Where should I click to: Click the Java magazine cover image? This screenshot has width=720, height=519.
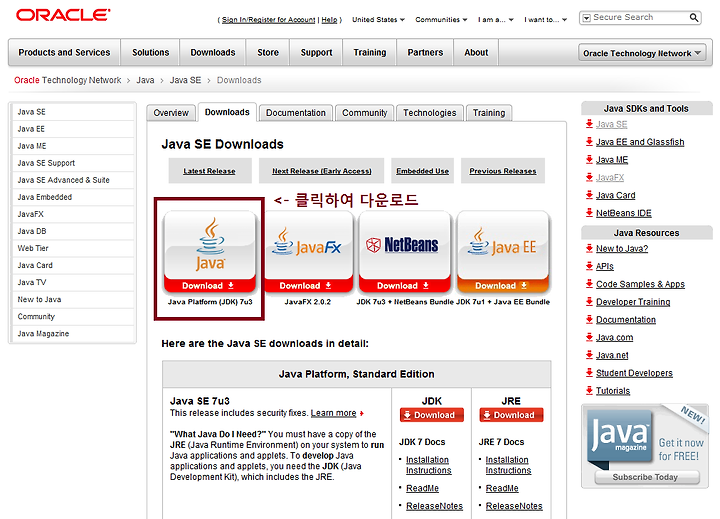coord(620,435)
